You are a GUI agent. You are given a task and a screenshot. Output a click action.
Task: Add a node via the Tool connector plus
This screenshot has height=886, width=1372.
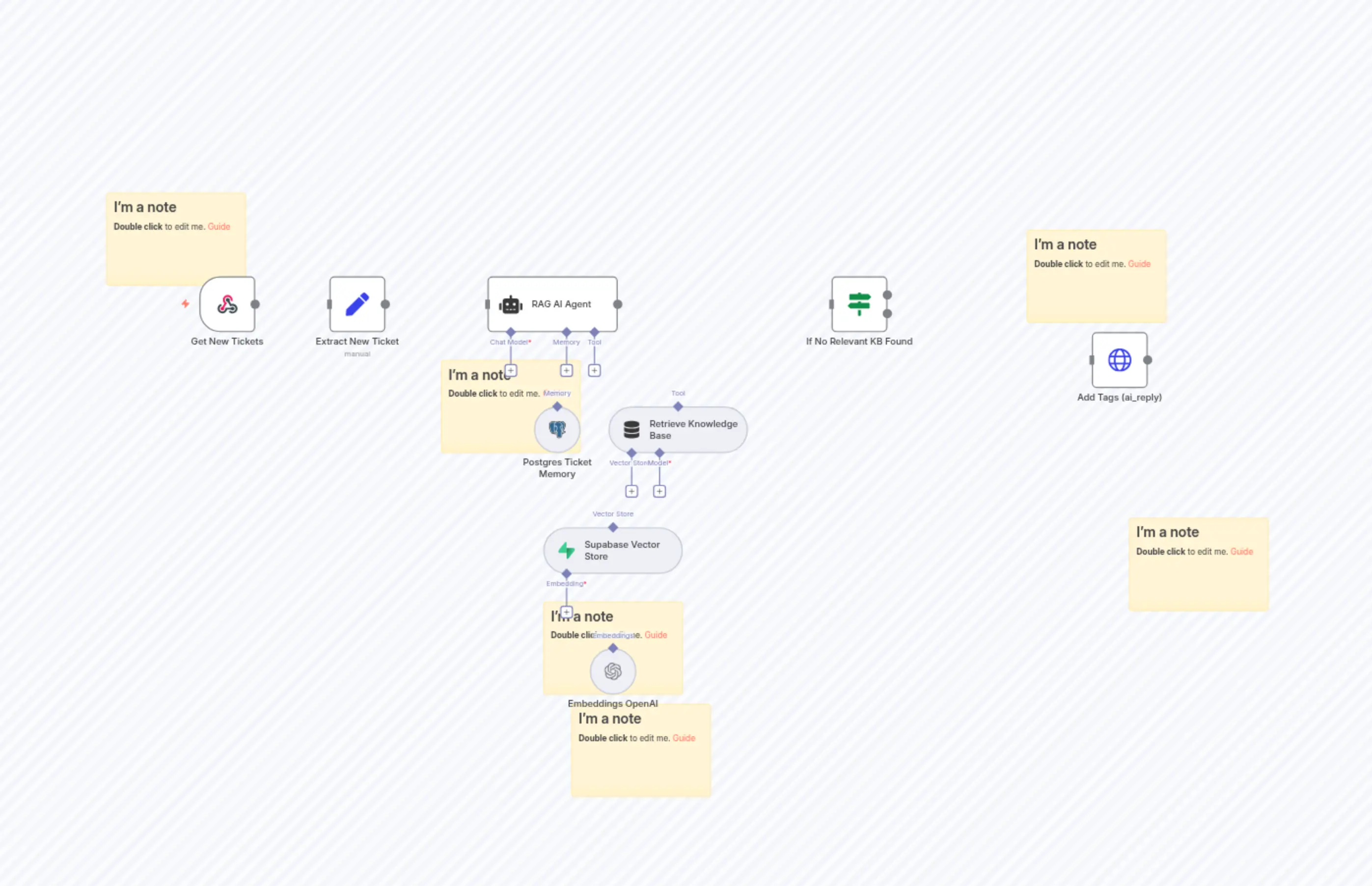[595, 370]
